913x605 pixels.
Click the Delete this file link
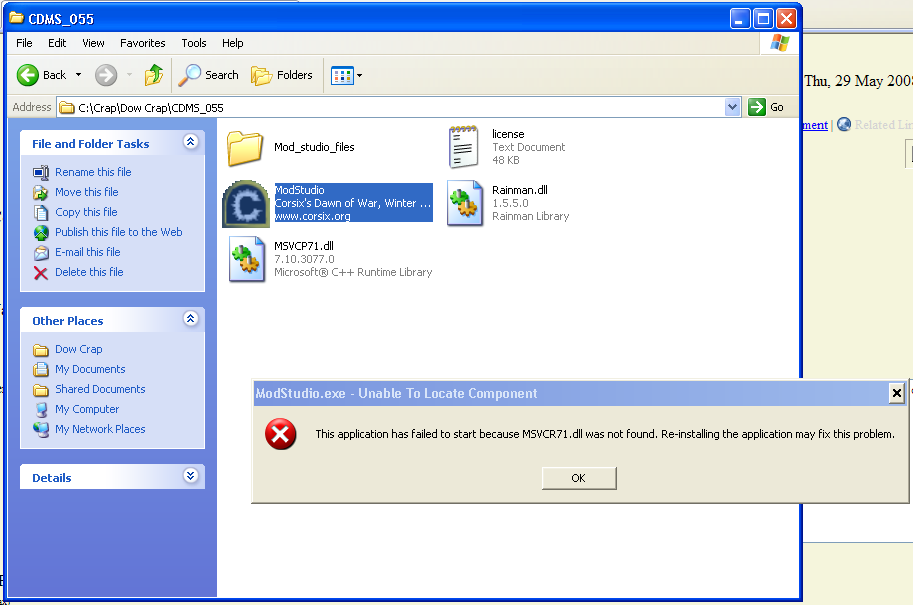tap(89, 273)
